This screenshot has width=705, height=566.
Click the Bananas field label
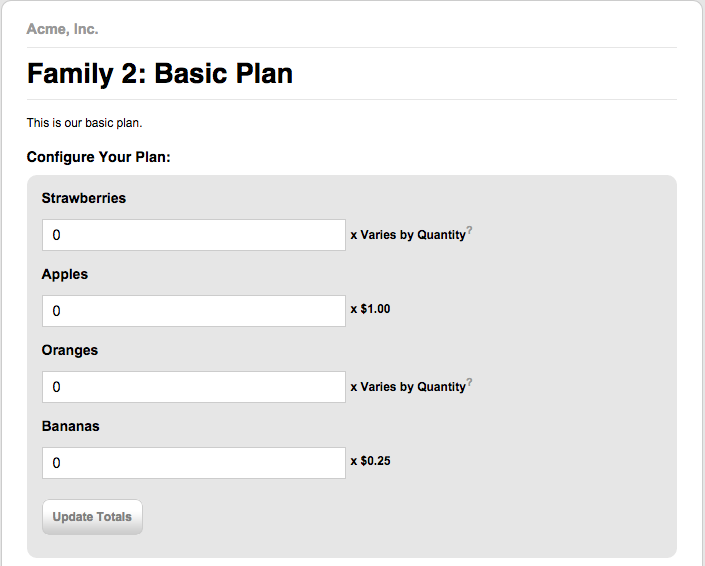pyautogui.click(x=71, y=426)
